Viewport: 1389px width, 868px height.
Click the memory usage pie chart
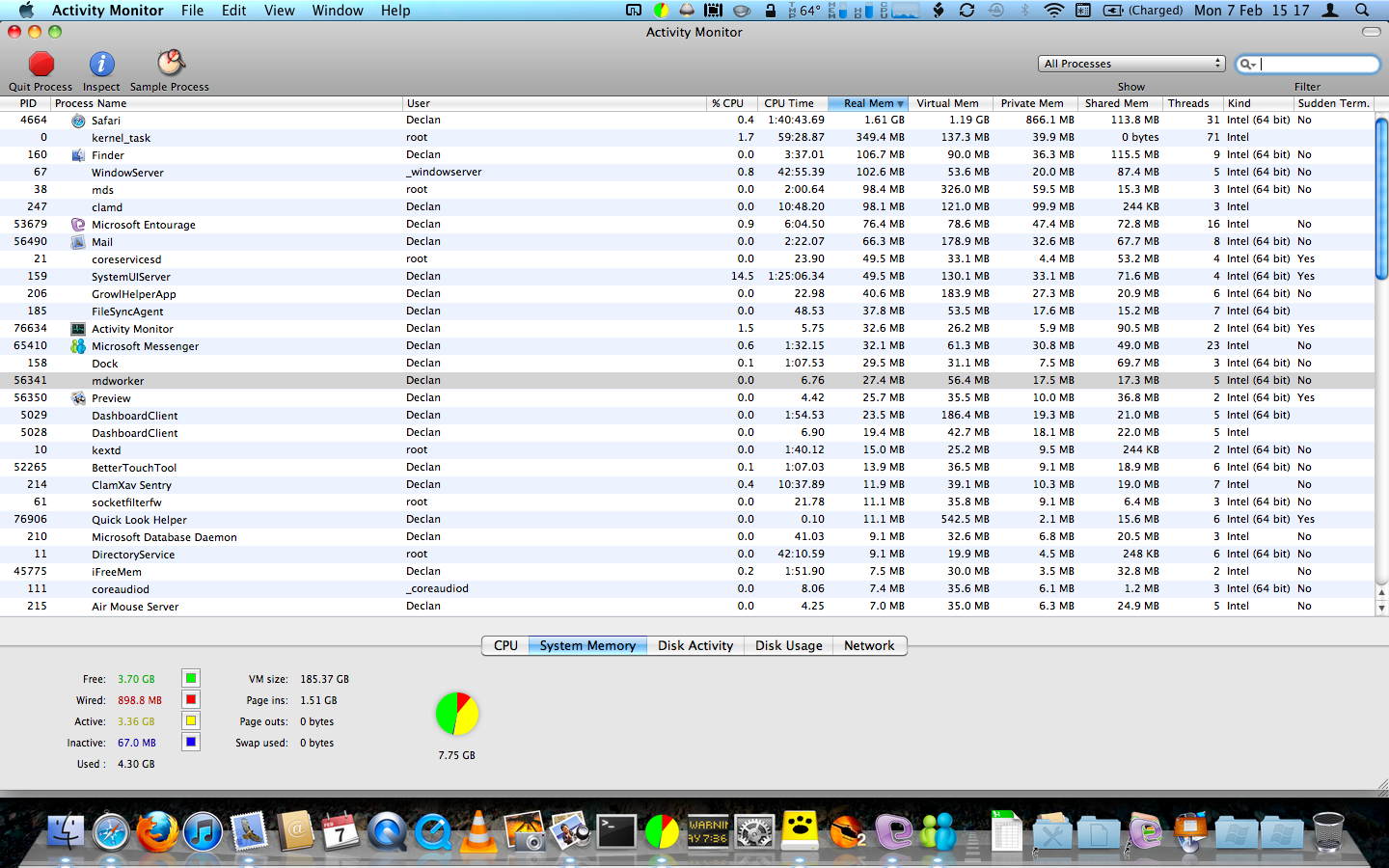point(457,714)
